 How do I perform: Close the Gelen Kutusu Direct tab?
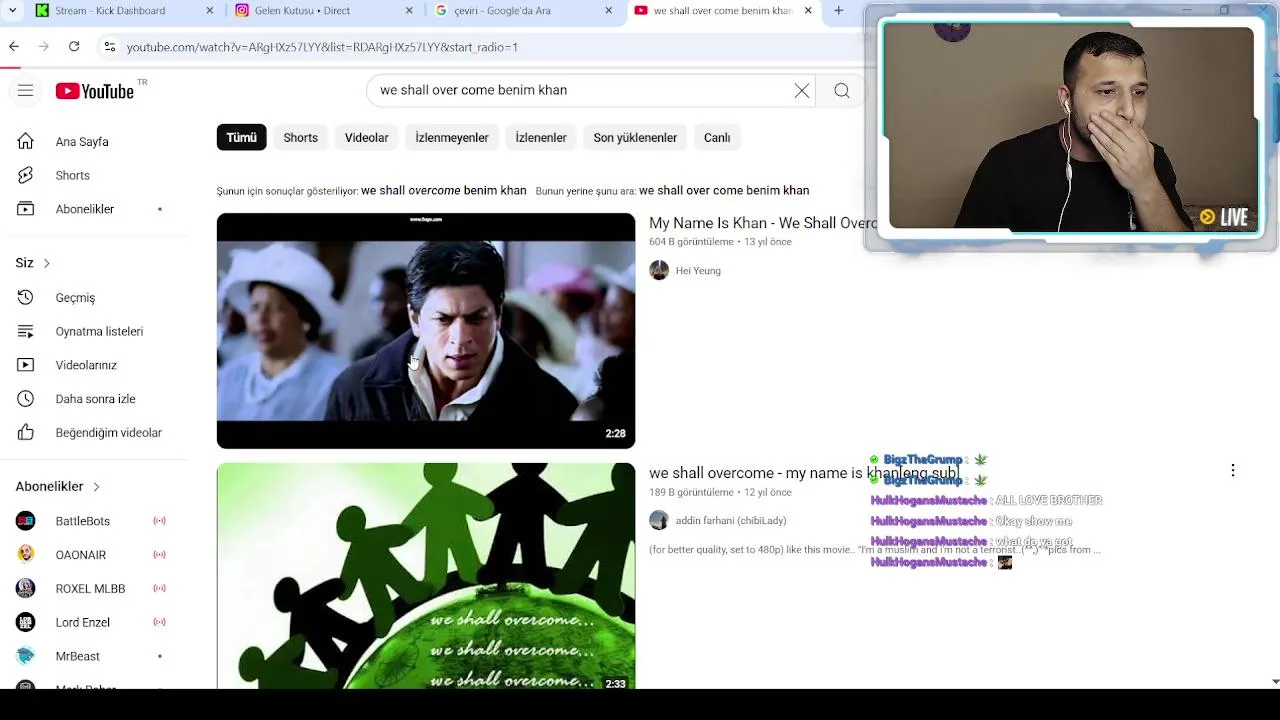pyautogui.click(x=409, y=11)
